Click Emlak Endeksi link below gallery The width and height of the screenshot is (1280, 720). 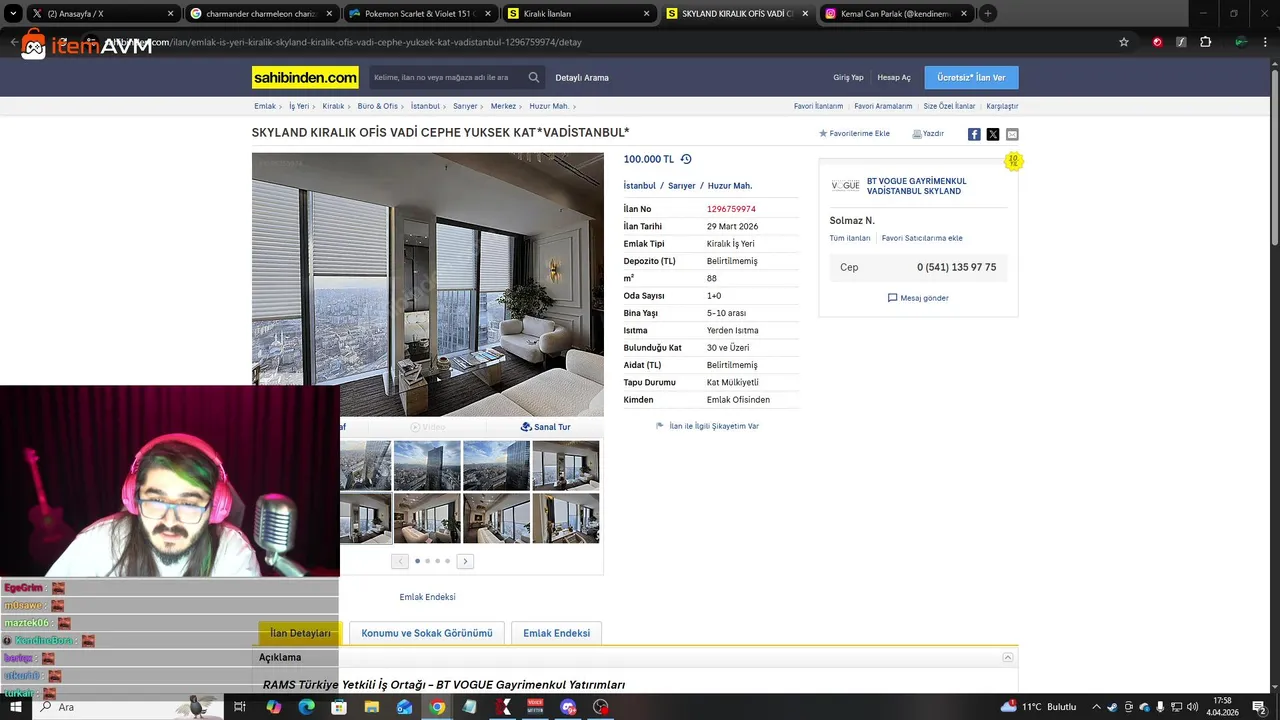click(427, 597)
